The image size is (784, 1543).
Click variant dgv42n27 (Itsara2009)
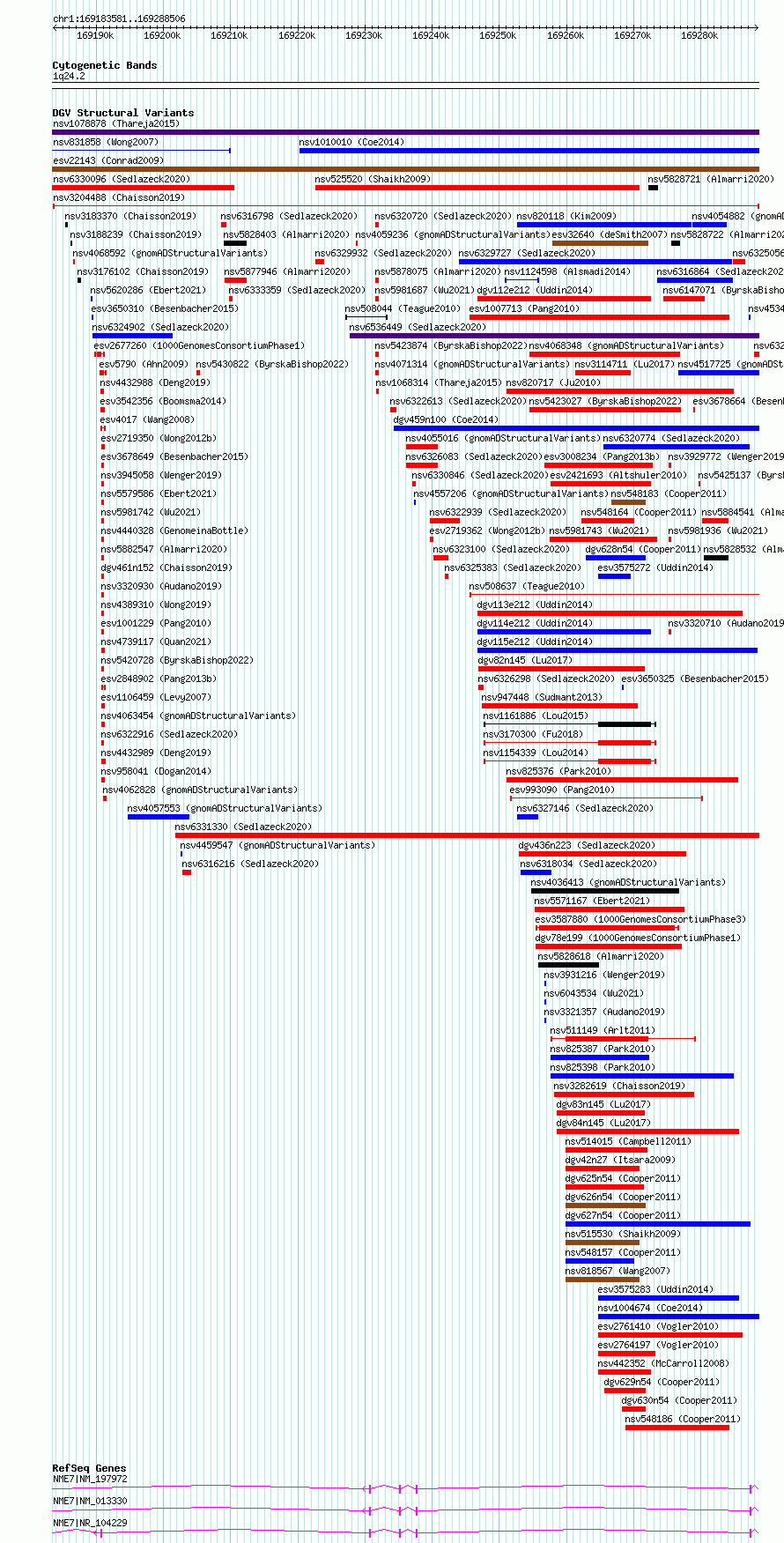(x=620, y=1160)
